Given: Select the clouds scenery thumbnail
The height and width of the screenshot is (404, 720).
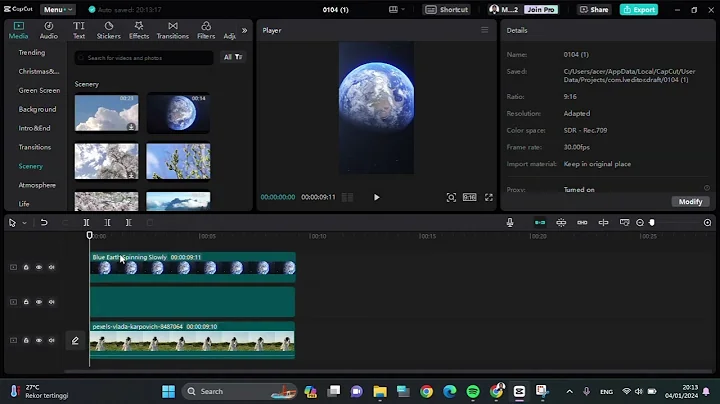Looking at the screenshot, I should (106, 113).
